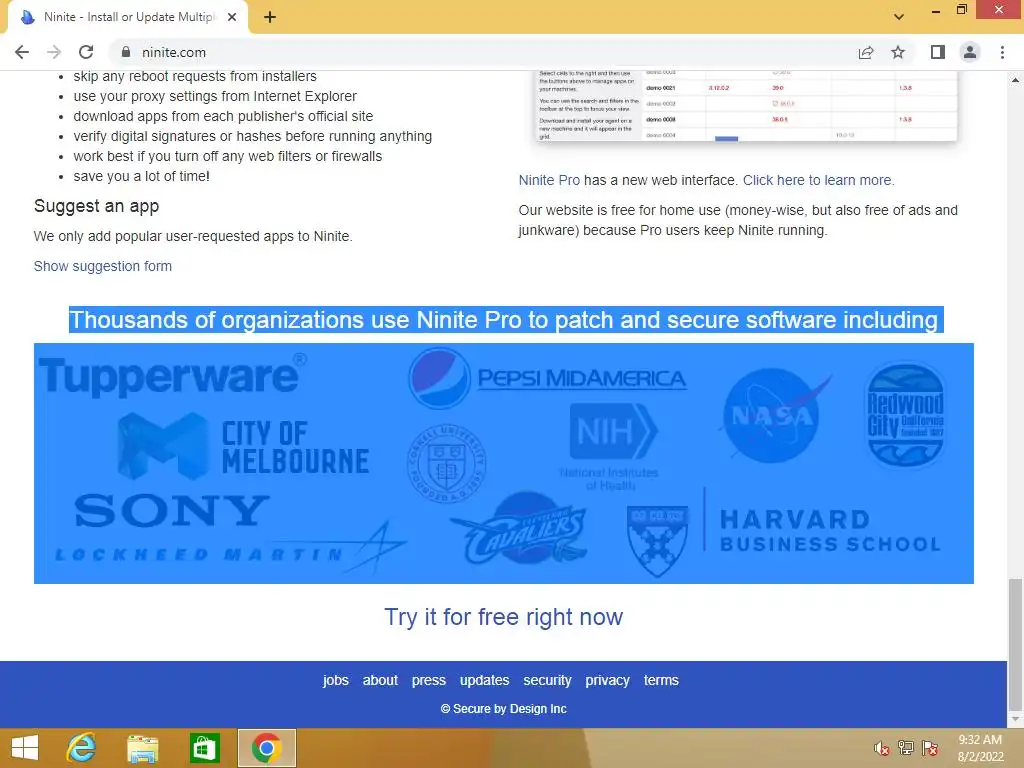
Task: Open the press footer link
Action: coord(429,680)
